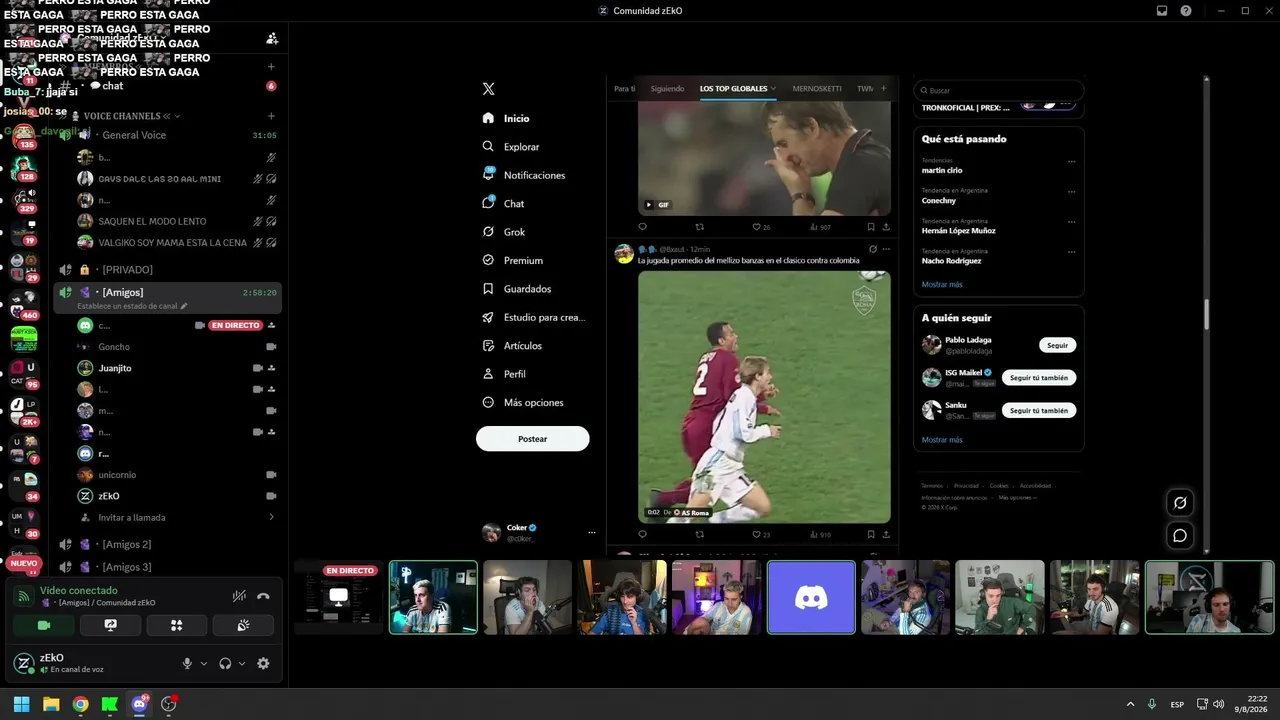This screenshot has height=720, width=1280.
Task: Open the PRIVADO locked voice channel
Action: click(167, 270)
